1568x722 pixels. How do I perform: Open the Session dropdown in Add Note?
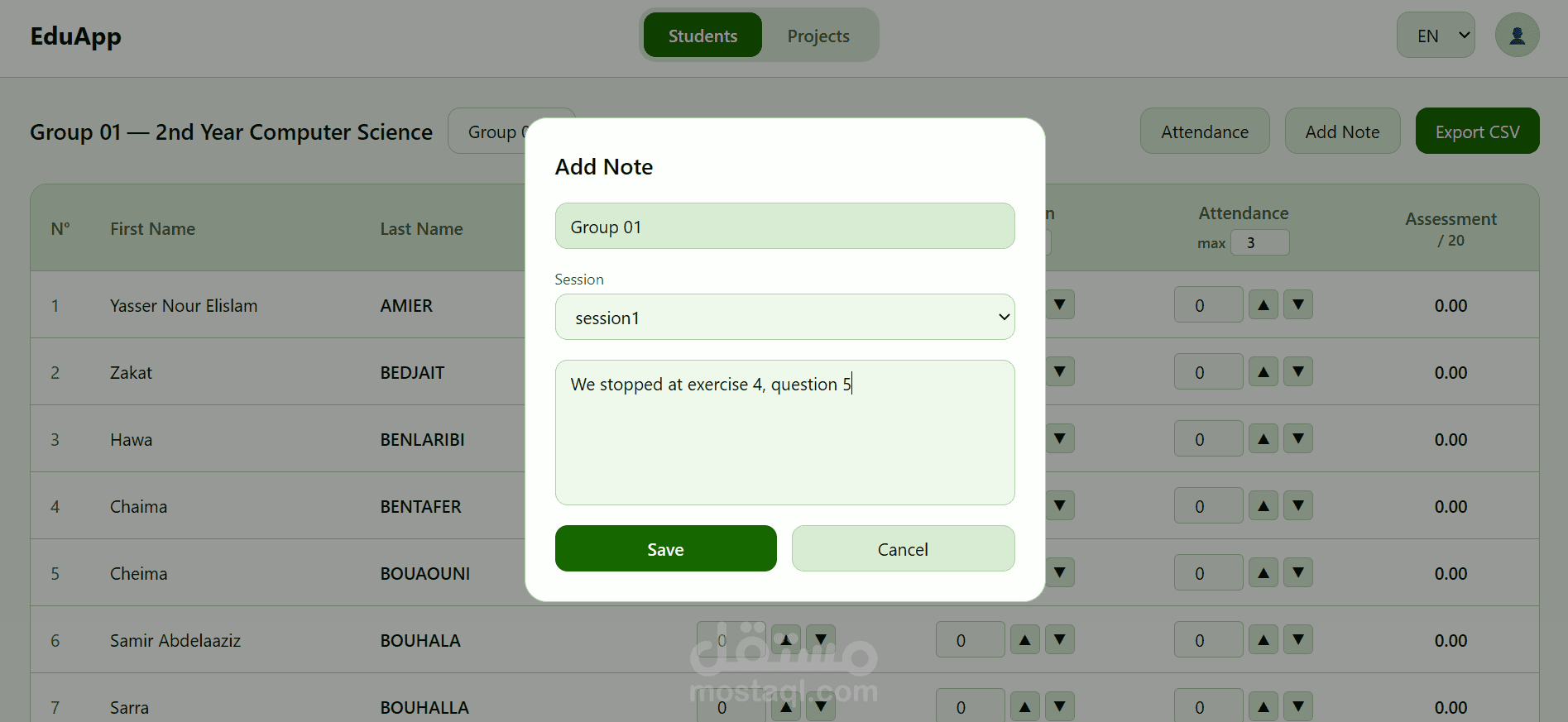pos(784,318)
